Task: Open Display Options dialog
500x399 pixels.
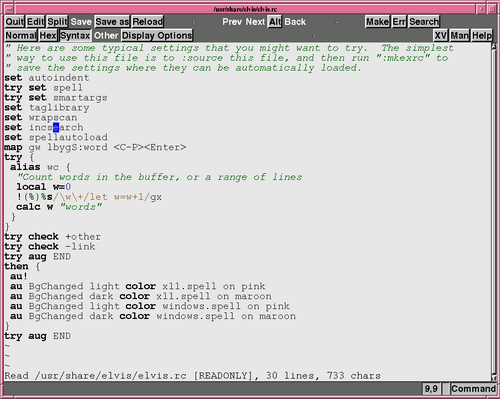Action: [157, 35]
